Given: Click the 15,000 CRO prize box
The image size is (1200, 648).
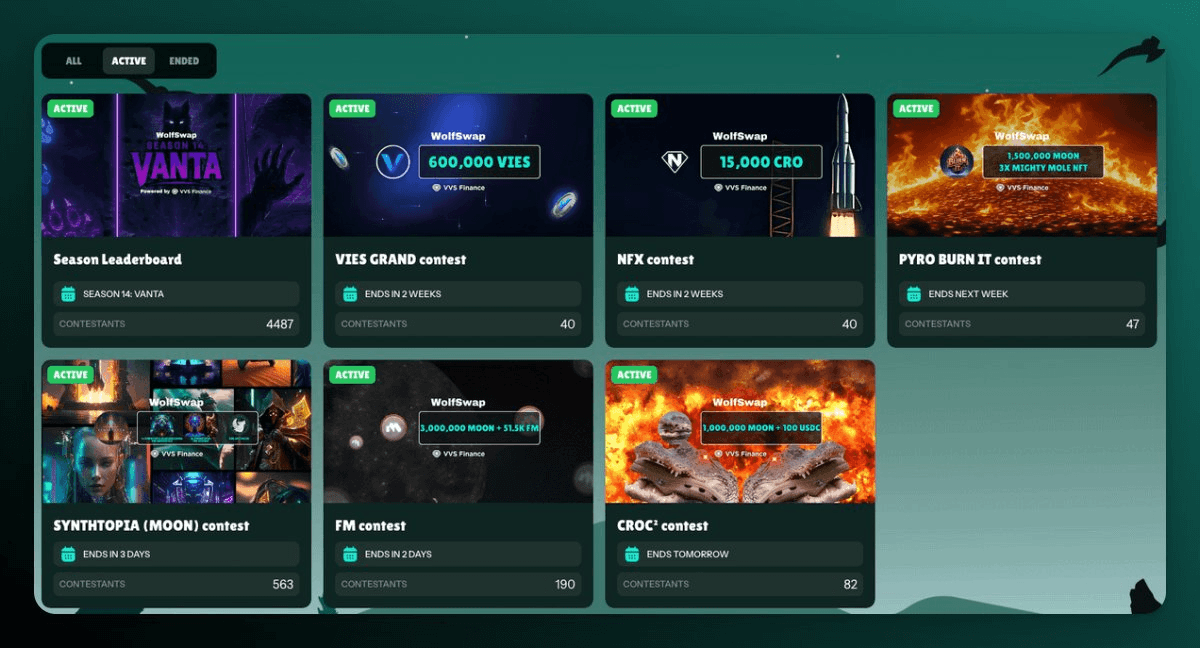Looking at the screenshot, I should tap(761, 162).
